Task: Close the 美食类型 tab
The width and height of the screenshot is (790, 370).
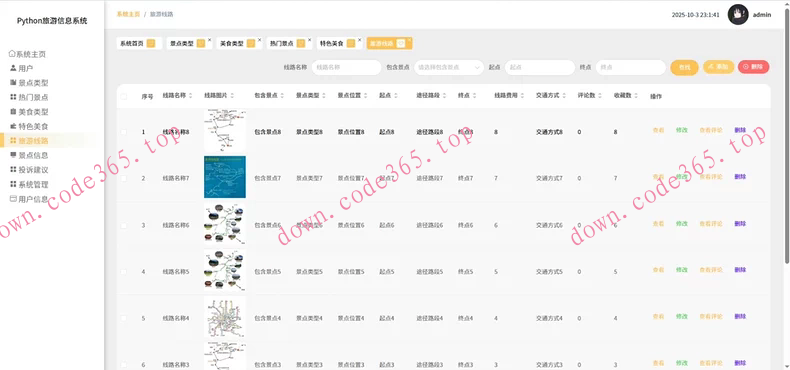Action: [x=259, y=39]
